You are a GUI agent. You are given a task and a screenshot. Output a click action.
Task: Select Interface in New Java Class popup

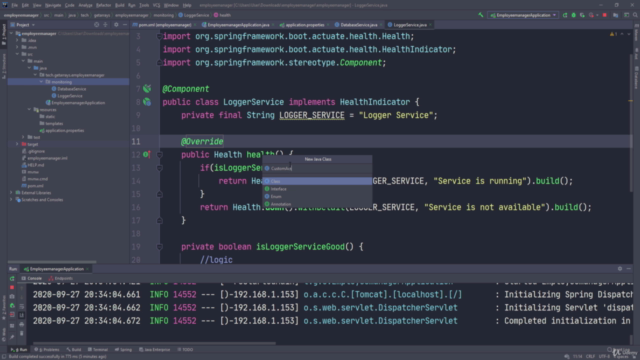[x=317, y=189]
